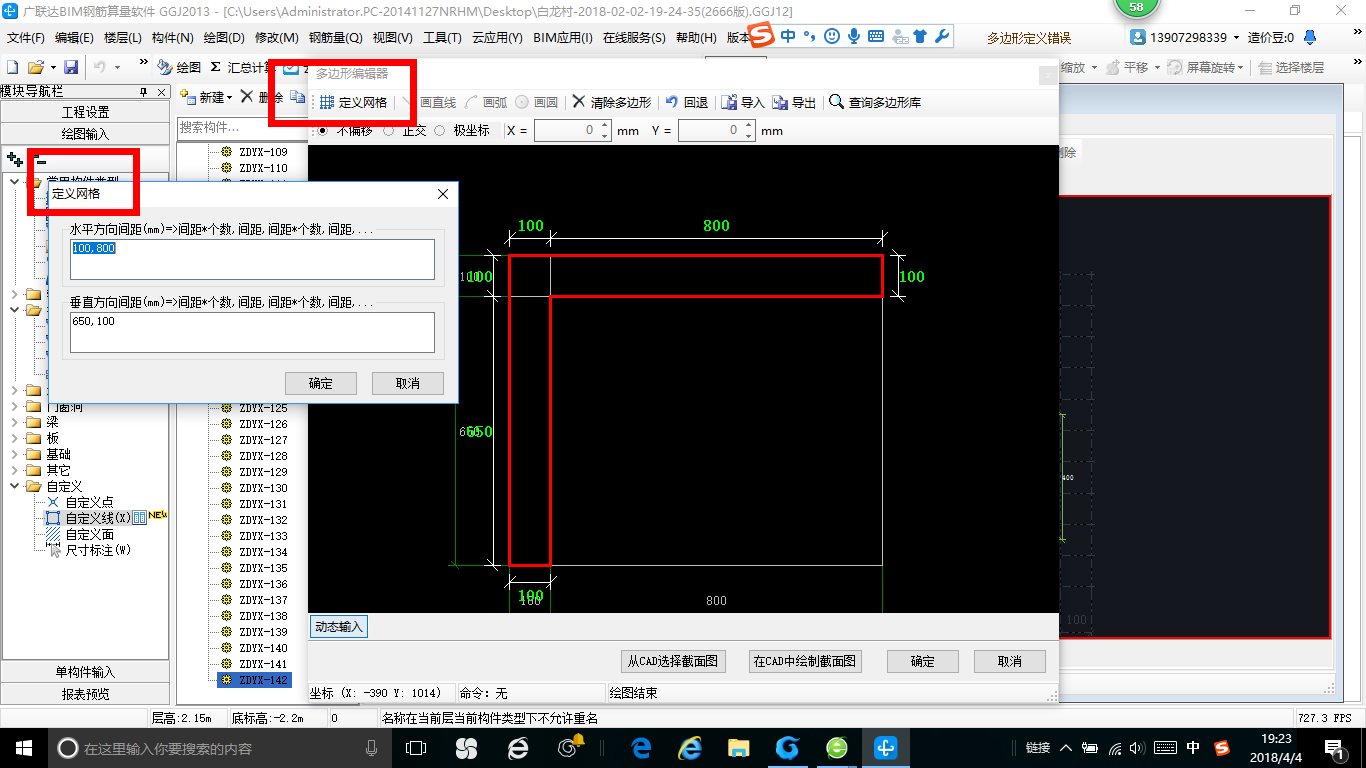Click the 搜索构件 search box
The image size is (1366, 768).
point(241,128)
